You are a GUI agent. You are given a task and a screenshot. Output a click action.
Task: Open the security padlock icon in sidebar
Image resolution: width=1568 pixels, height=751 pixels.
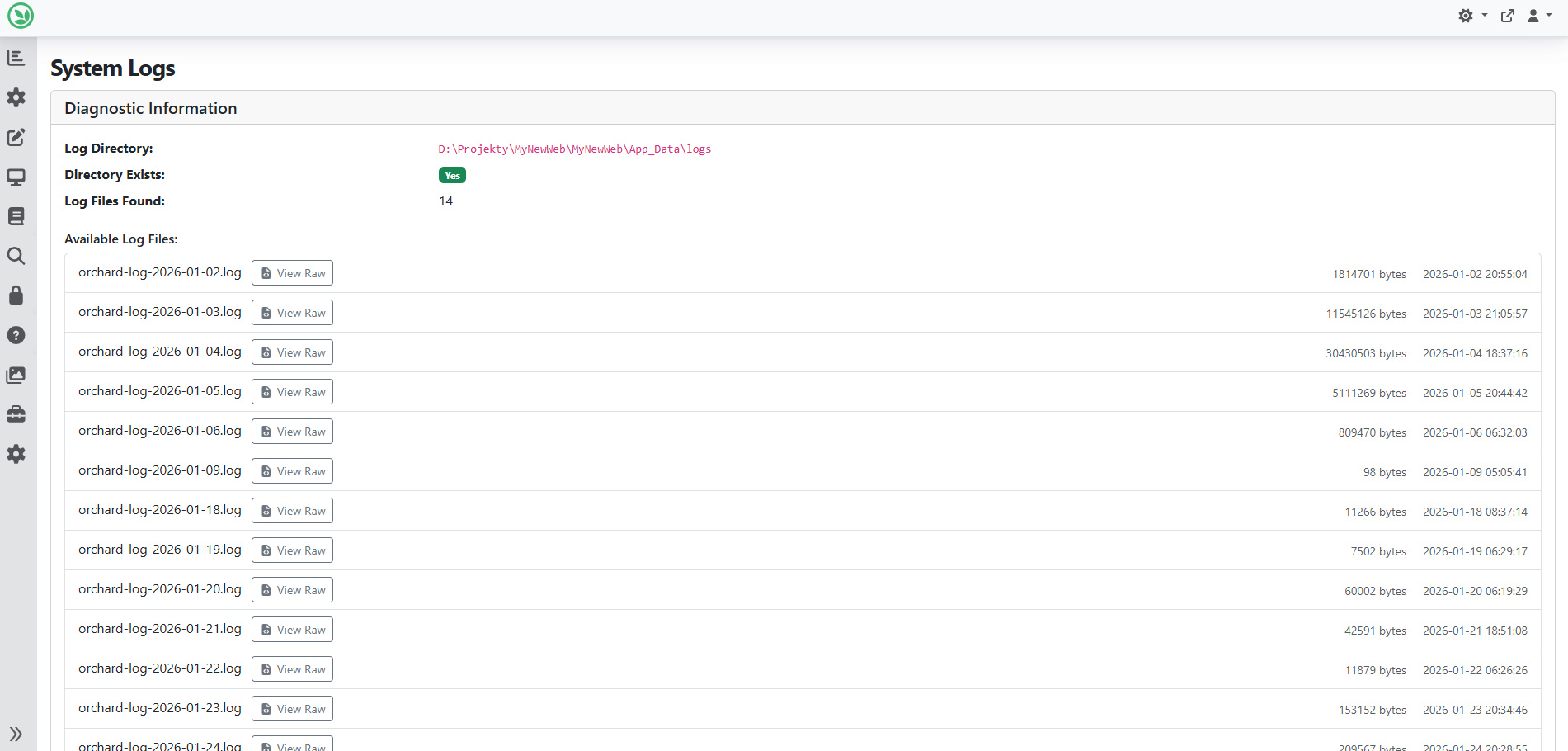16,295
